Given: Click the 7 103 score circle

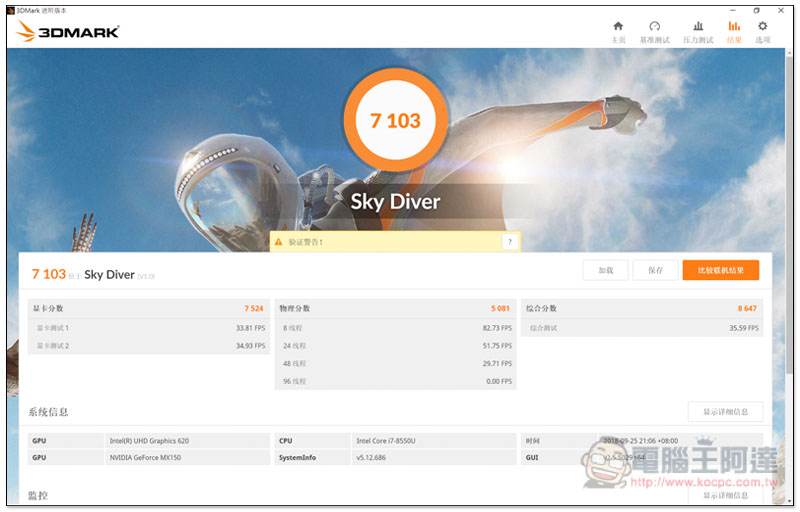Looking at the screenshot, I should (395, 120).
